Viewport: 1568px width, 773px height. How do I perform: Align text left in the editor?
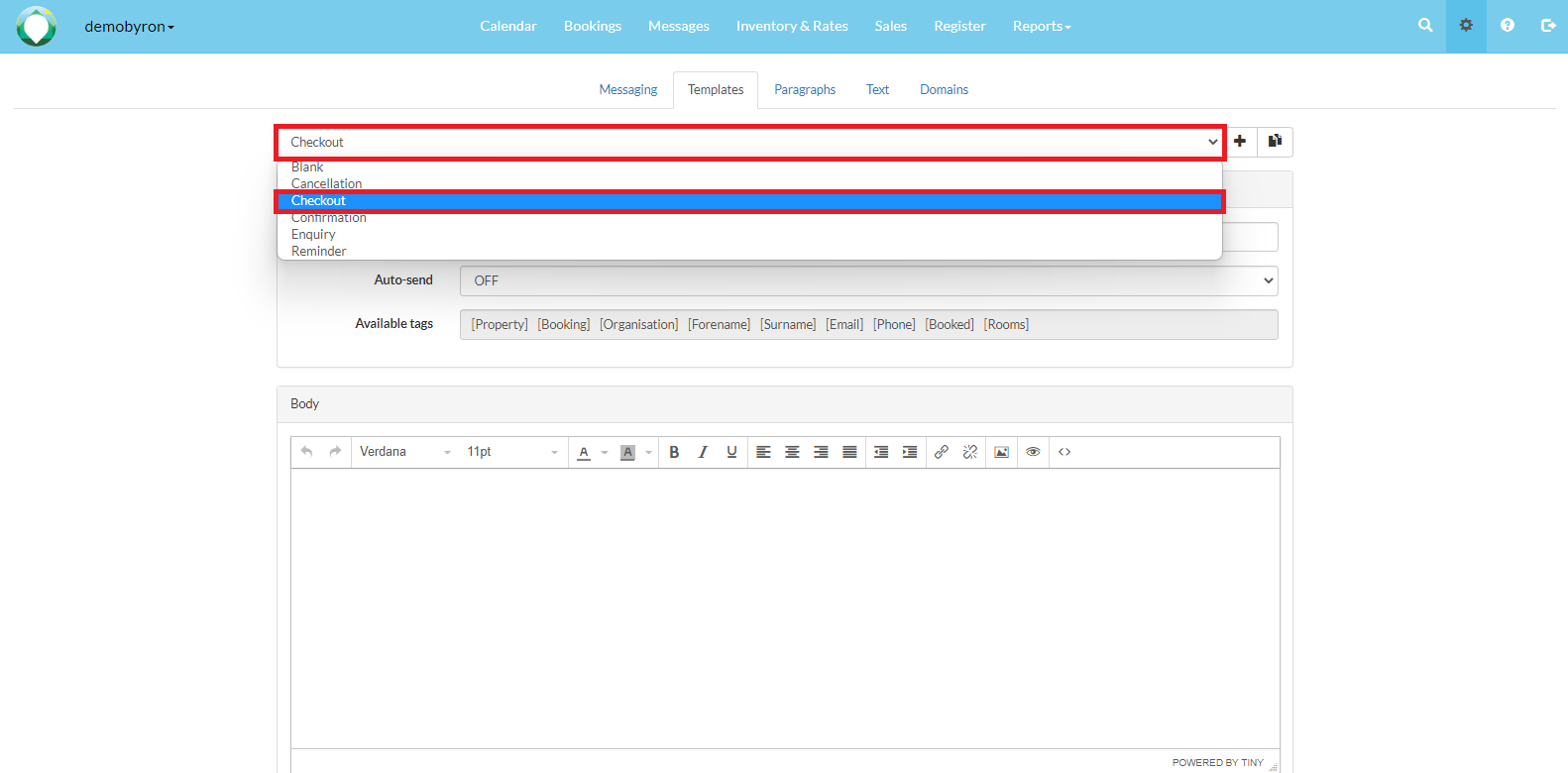[x=763, y=452]
